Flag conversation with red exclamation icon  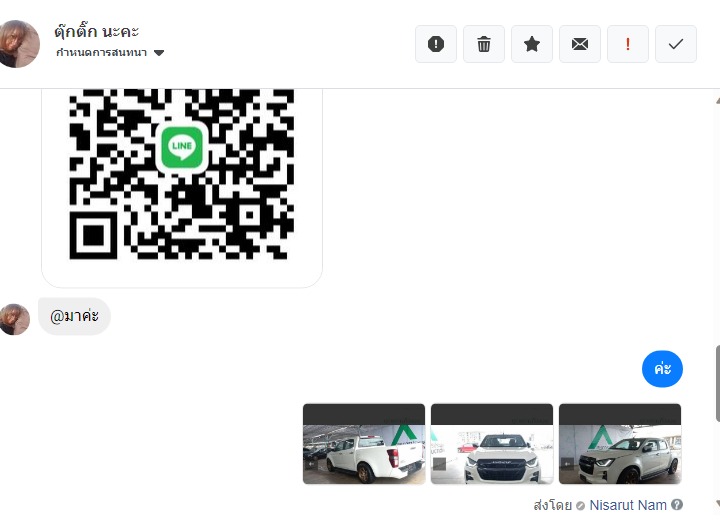point(628,44)
